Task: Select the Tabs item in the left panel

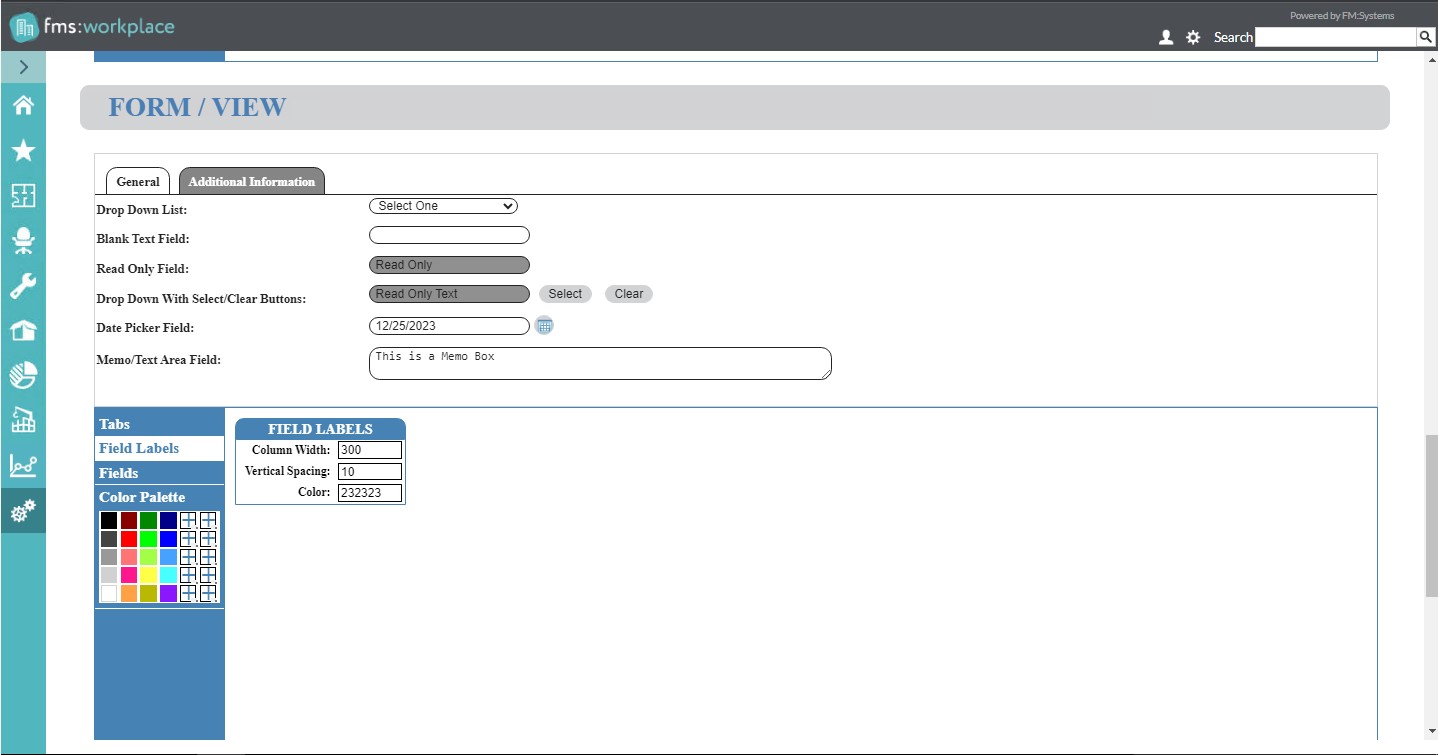Action: tap(115, 424)
